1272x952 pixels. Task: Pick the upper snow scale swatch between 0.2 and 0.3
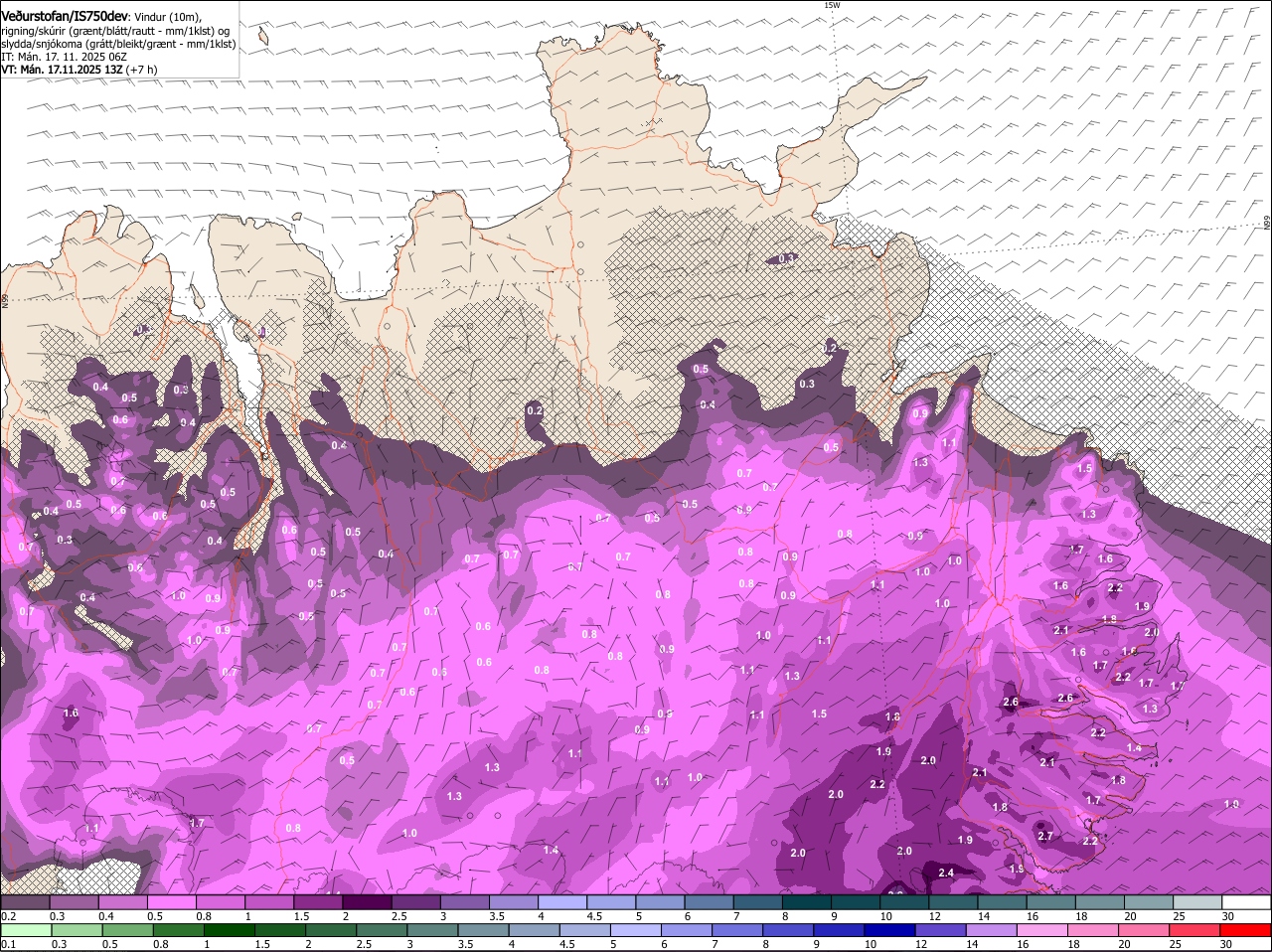25,902
